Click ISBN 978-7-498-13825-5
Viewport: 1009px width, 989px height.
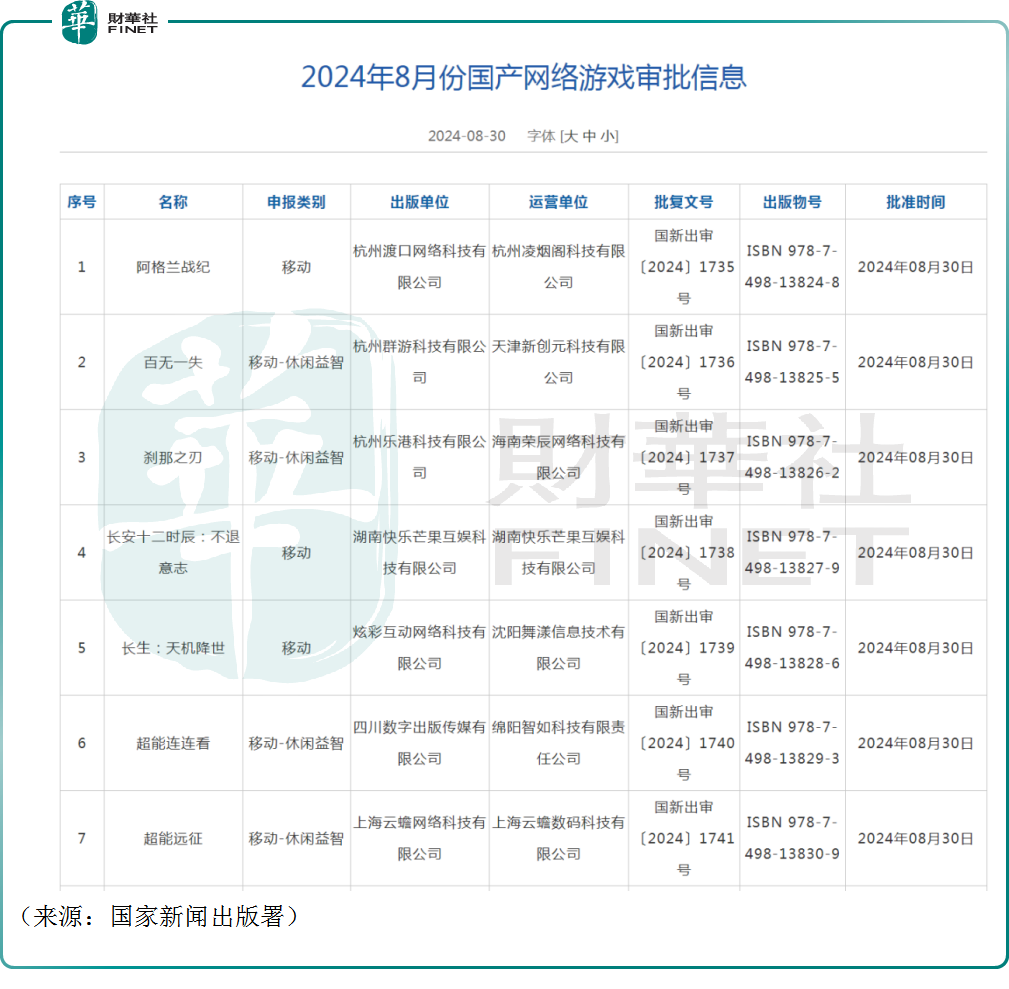point(792,362)
